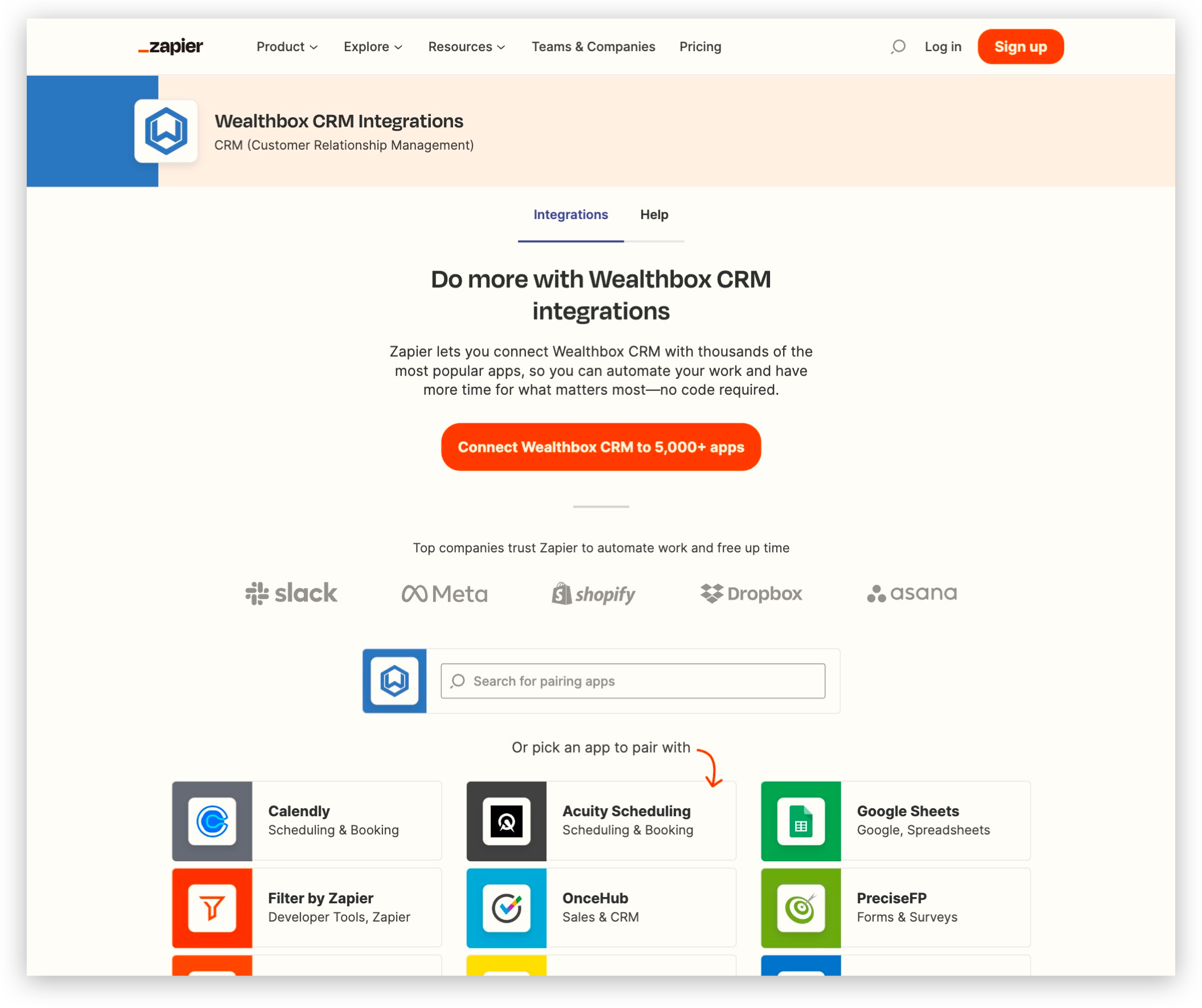
Task: Open the OnceHub title link
Action: [595, 898]
